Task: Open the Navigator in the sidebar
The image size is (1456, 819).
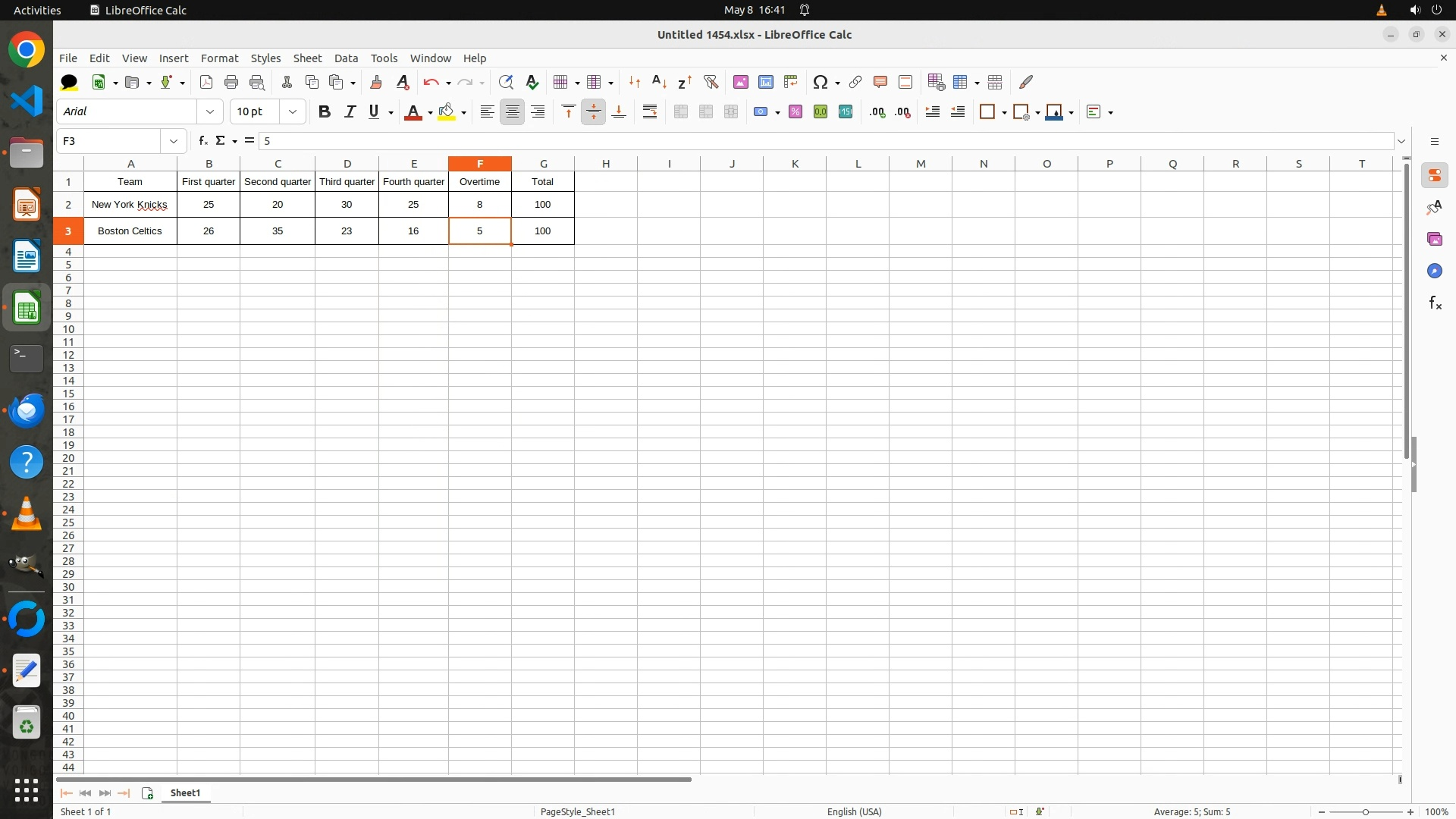Action: [1434, 271]
